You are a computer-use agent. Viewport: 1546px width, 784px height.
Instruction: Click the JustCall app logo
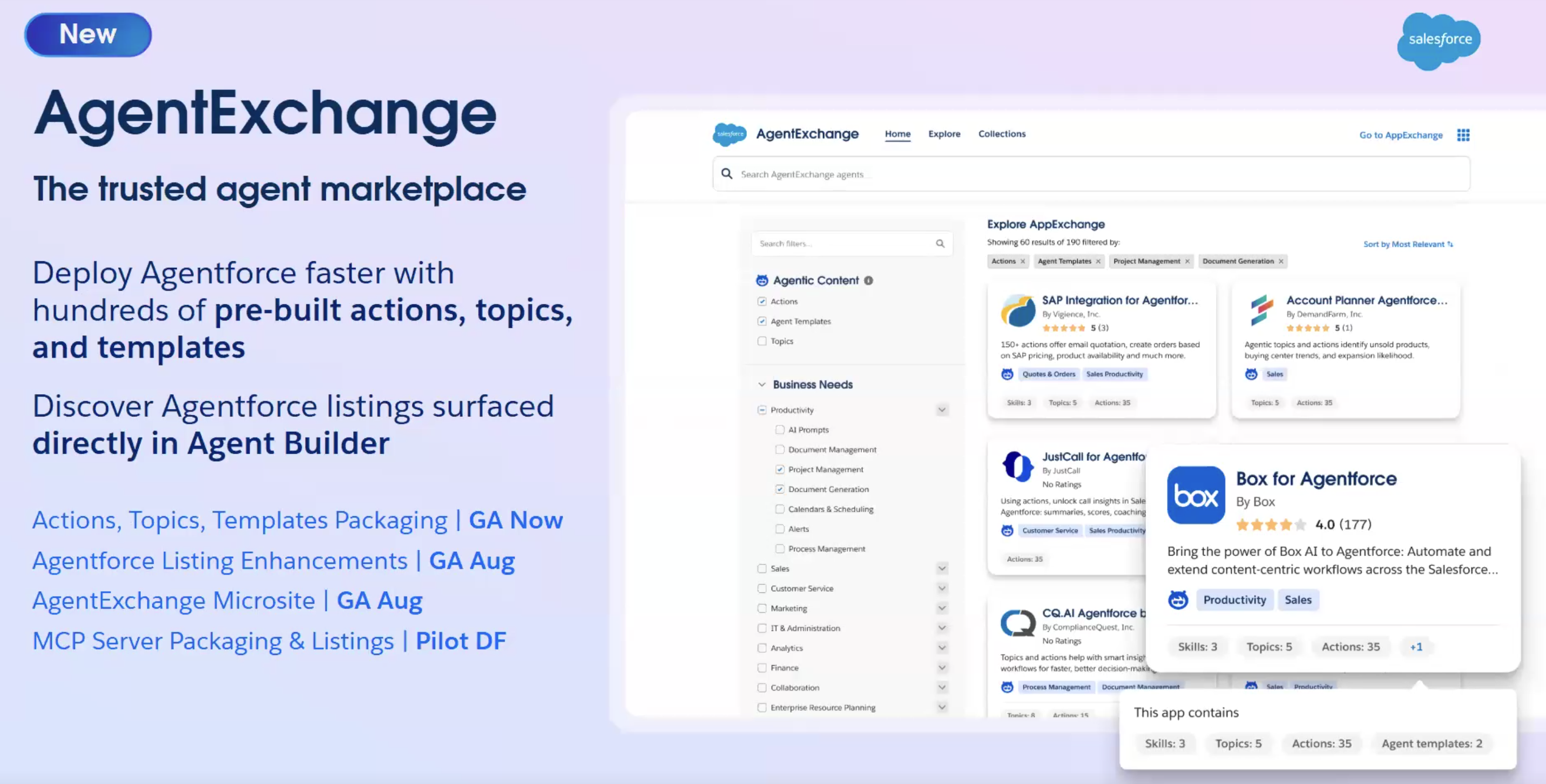pos(1018,467)
